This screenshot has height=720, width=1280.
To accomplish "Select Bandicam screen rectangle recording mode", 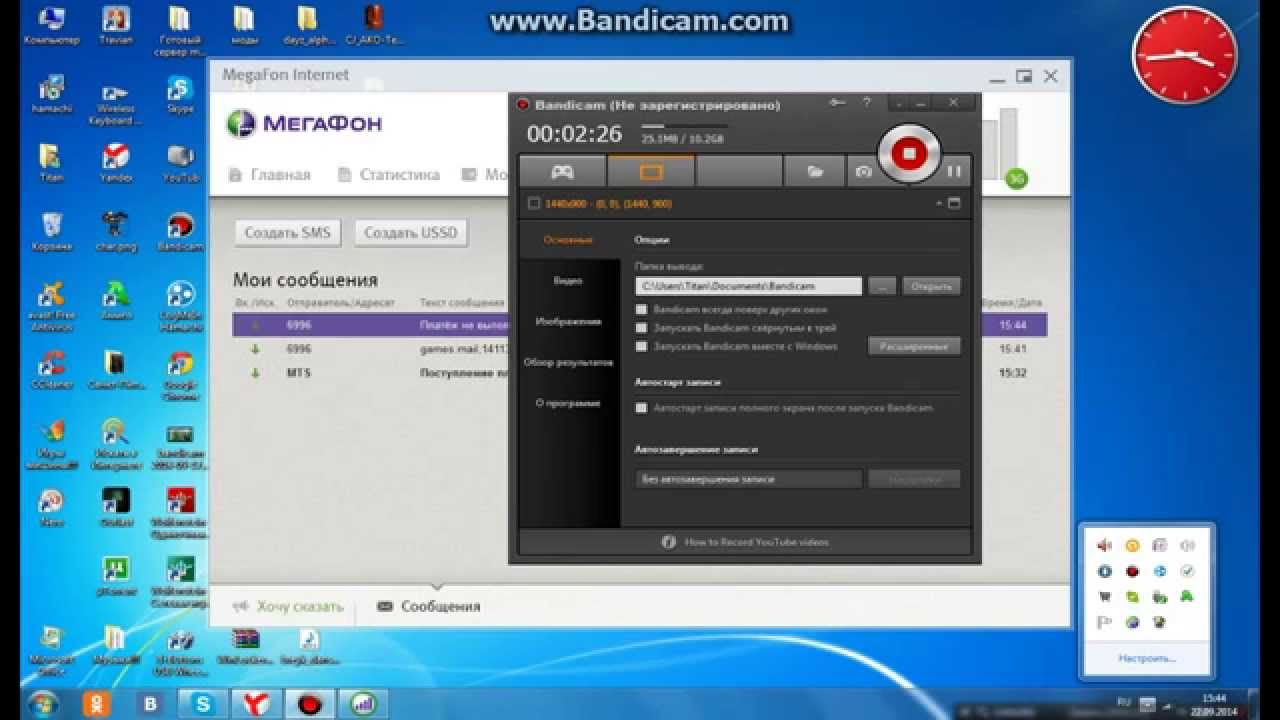I will tap(651, 171).
